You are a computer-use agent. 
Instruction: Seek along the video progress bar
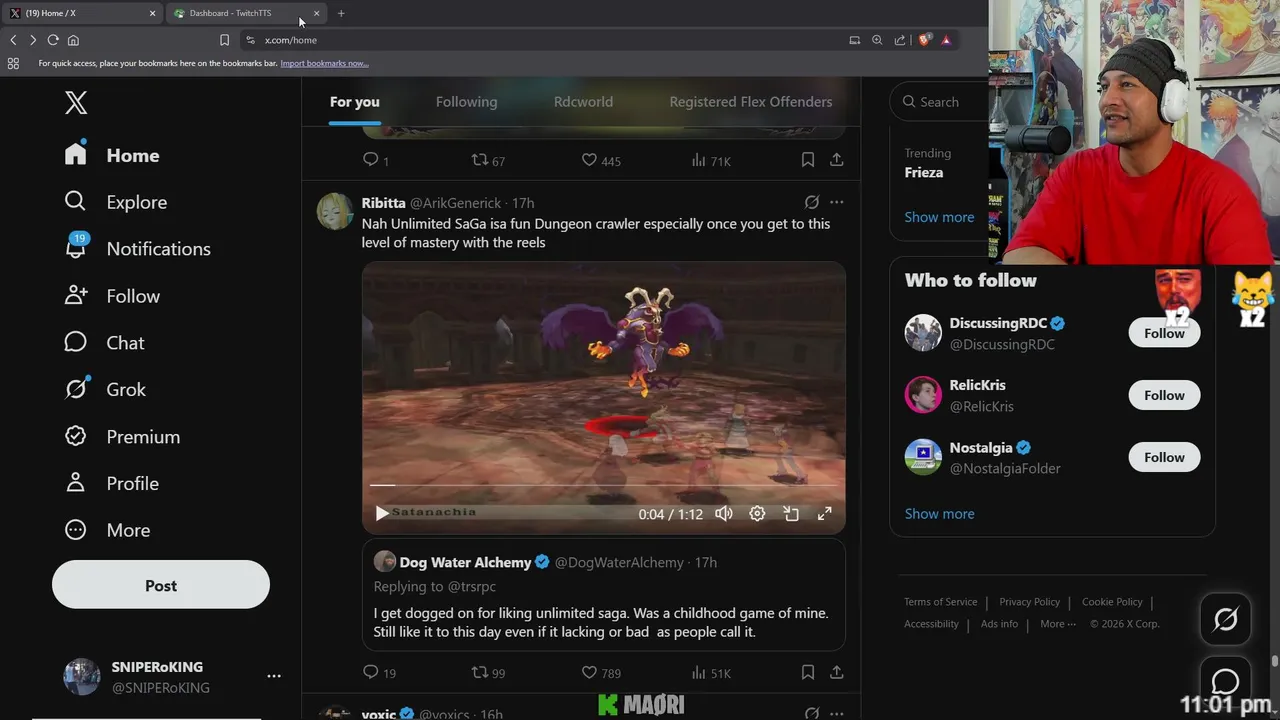(x=603, y=485)
